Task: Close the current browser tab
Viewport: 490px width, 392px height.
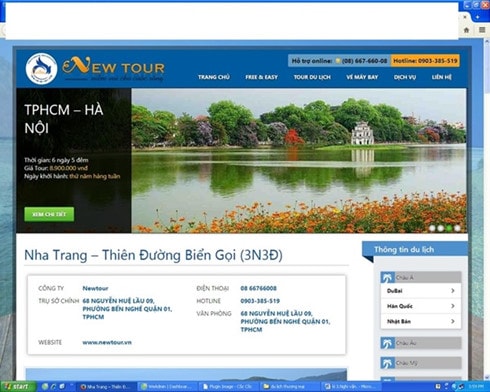Action: (465, 17)
